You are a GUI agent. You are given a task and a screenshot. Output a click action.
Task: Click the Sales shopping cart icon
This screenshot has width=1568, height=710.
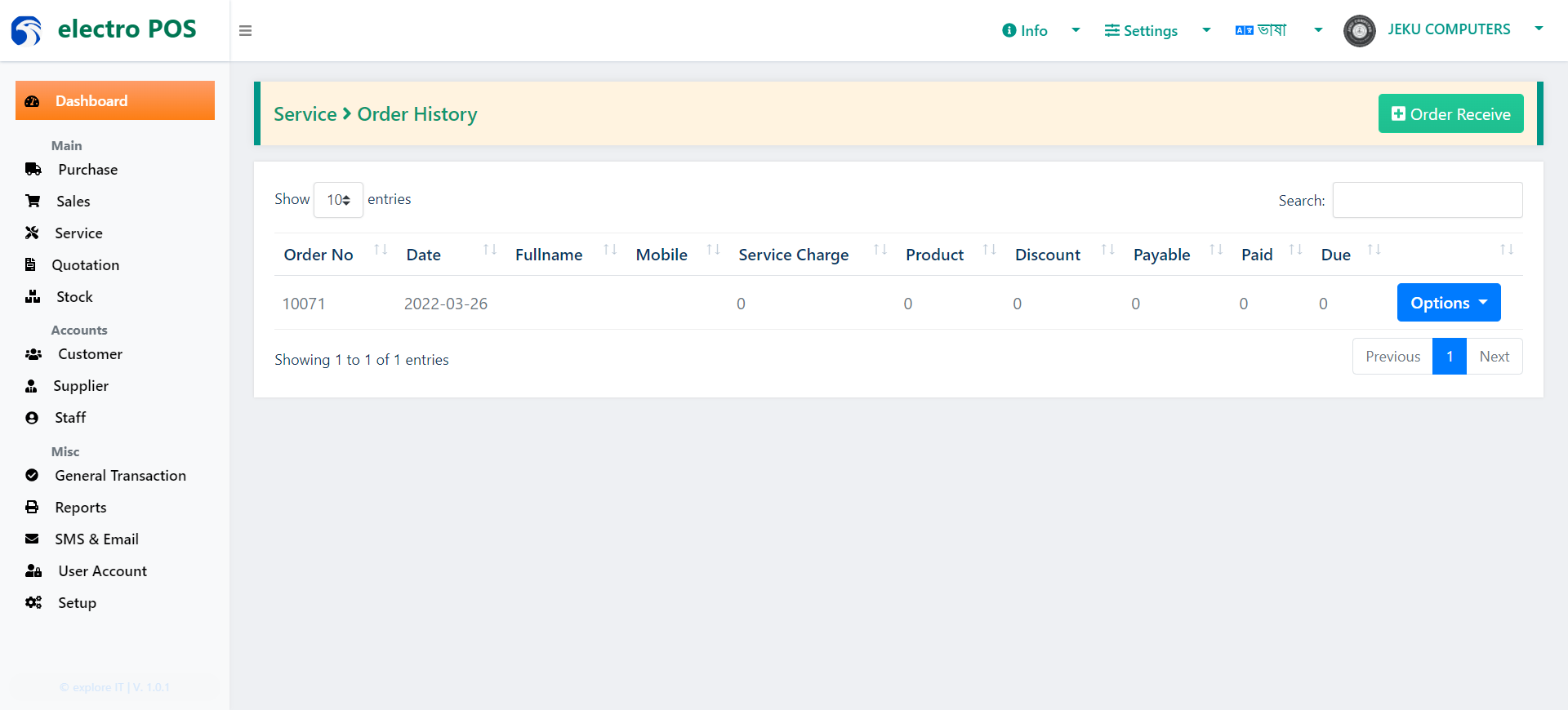tap(33, 201)
